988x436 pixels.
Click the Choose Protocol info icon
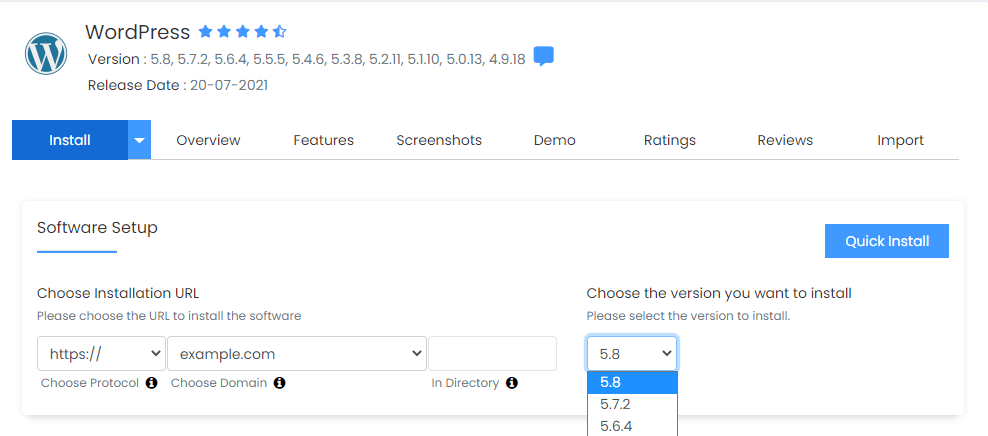(x=151, y=382)
